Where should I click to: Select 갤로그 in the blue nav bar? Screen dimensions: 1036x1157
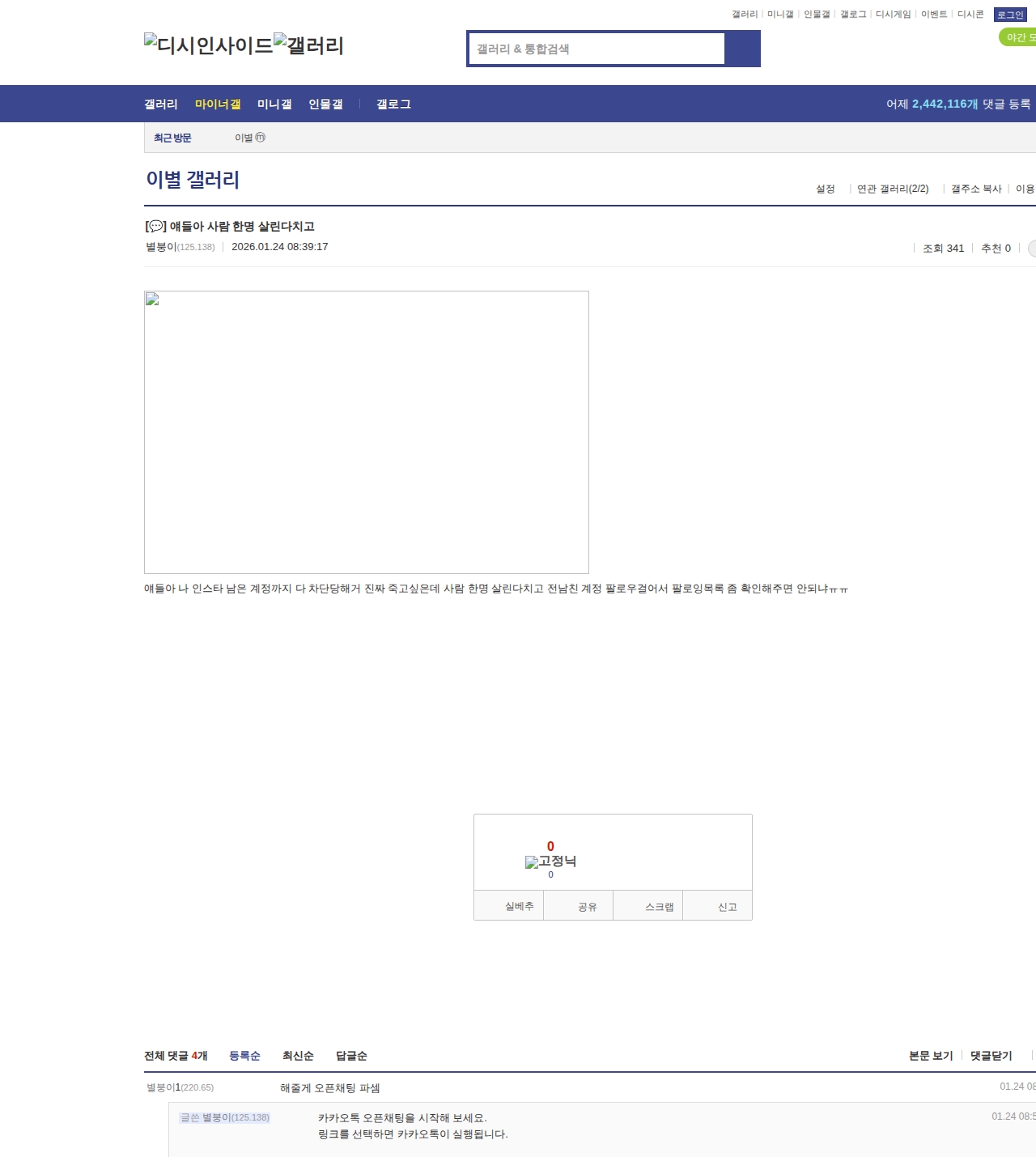[393, 104]
